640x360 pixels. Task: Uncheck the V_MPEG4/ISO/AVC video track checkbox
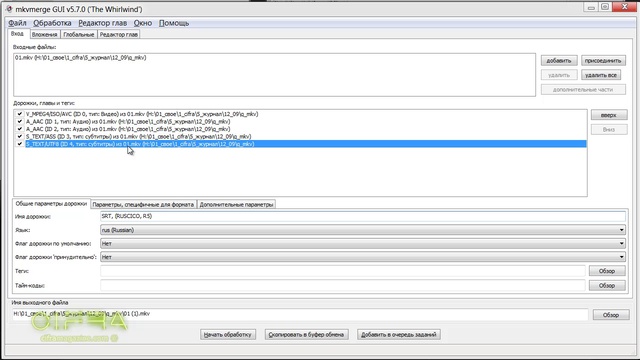[x=20, y=114]
